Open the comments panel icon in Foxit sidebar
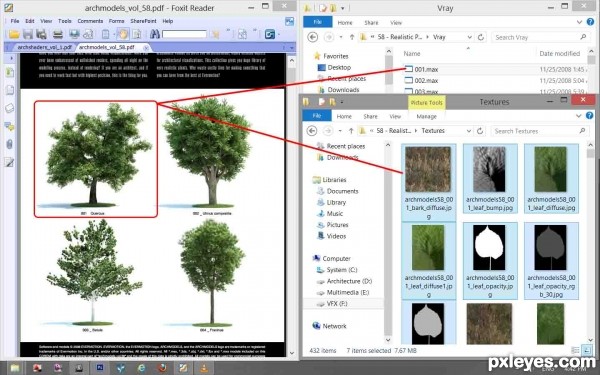 10,126
